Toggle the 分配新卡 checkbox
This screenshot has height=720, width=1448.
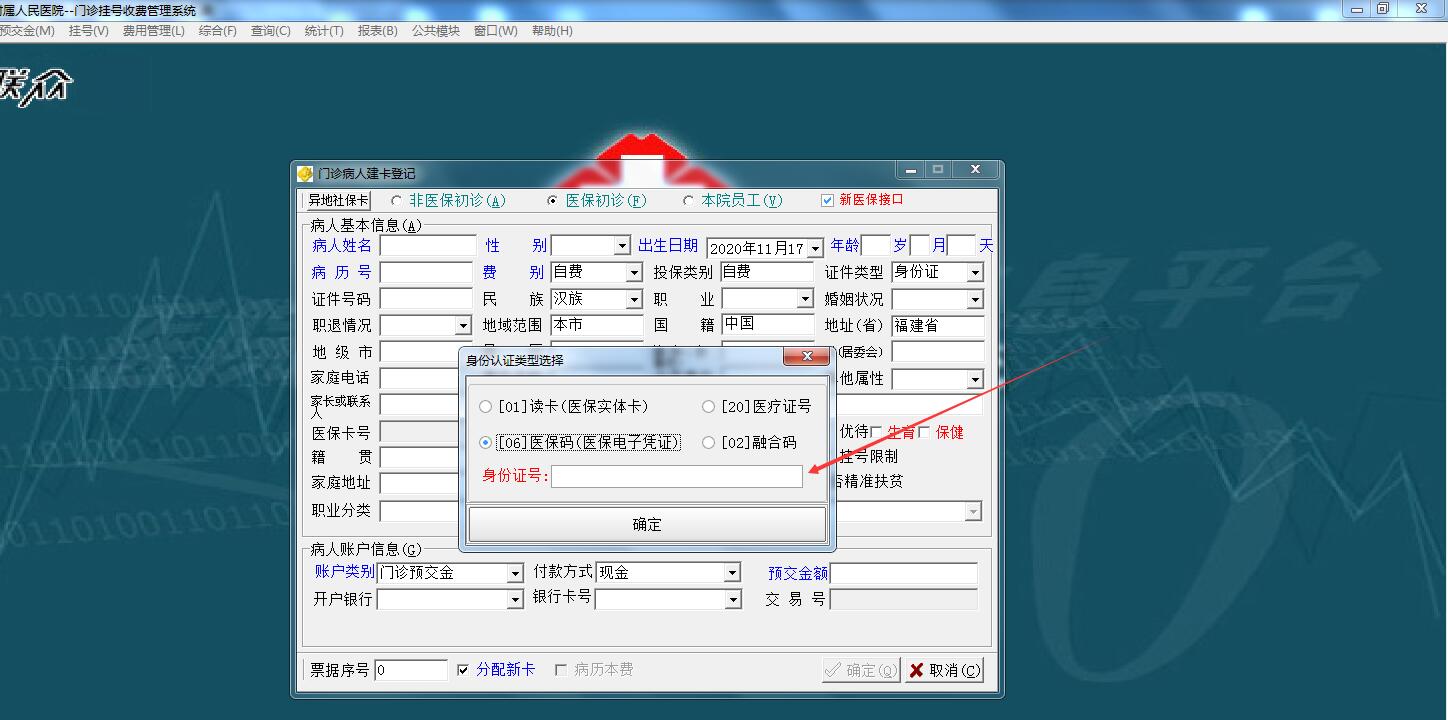[462, 670]
